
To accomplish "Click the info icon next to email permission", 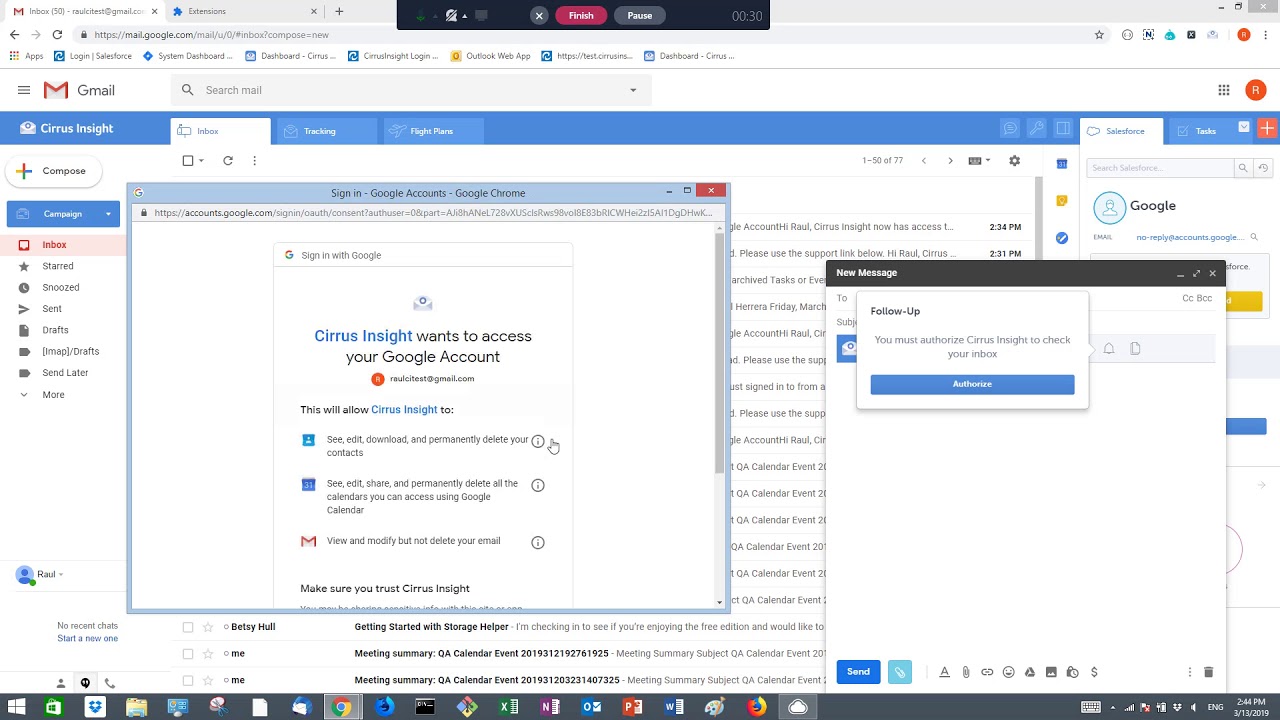I will [538, 543].
